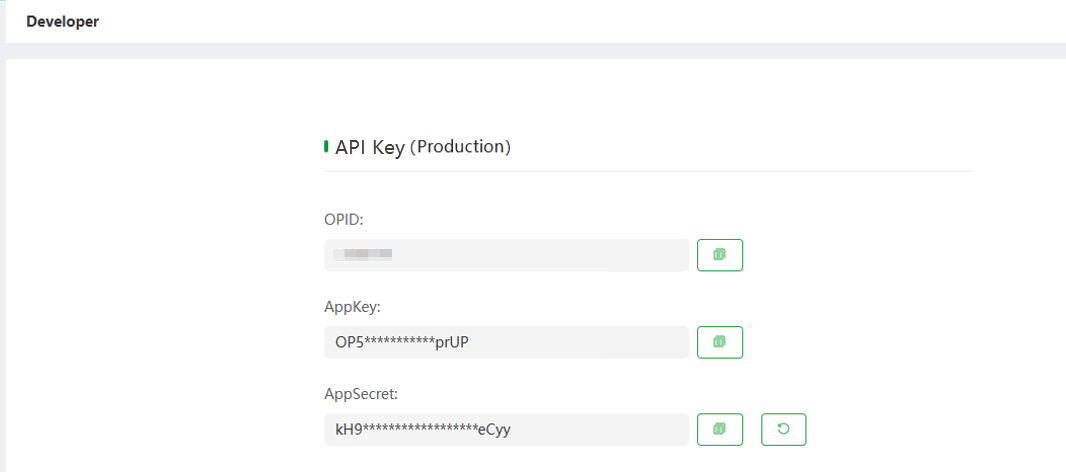This screenshot has width=1066, height=472.
Task: Click the green marker beside API Key
Action: tap(326, 147)
